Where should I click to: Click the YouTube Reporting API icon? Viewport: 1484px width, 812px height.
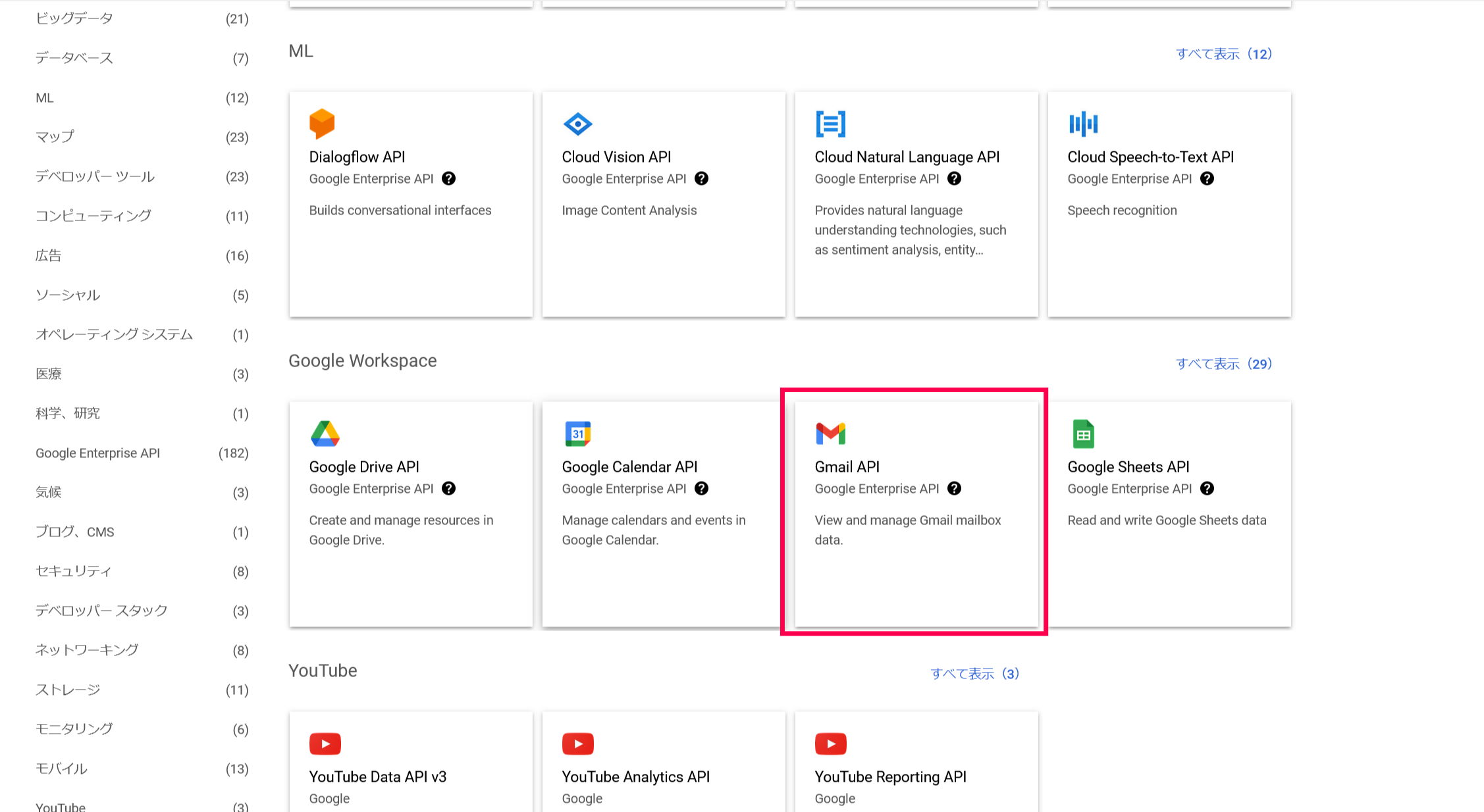[x=830, y=744]
